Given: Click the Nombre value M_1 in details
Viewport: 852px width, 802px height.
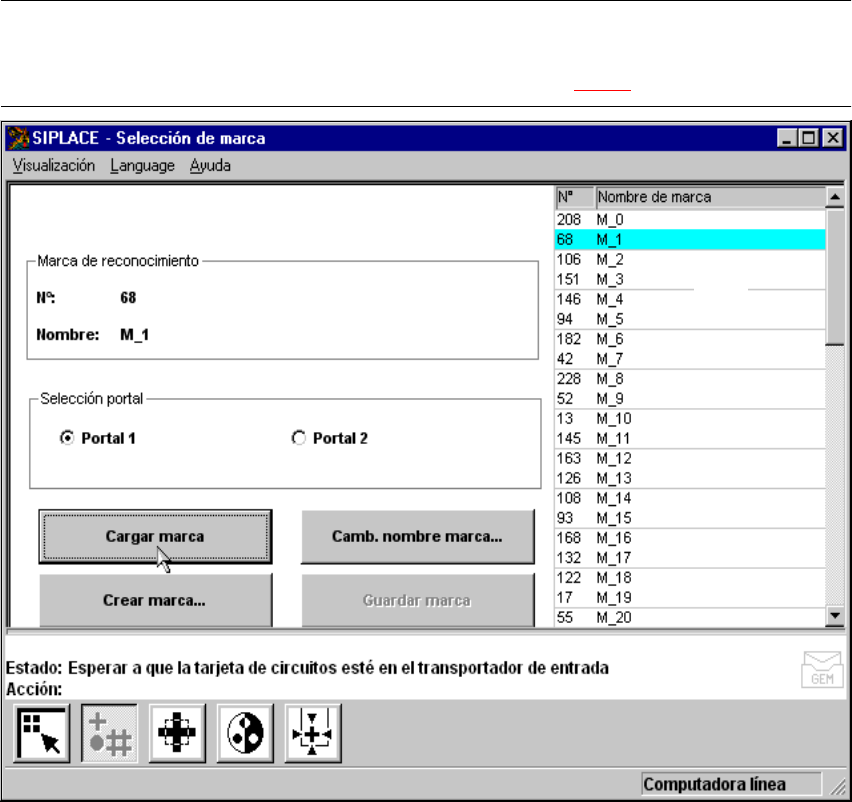Looking at the screenshot, I should 134,335.
